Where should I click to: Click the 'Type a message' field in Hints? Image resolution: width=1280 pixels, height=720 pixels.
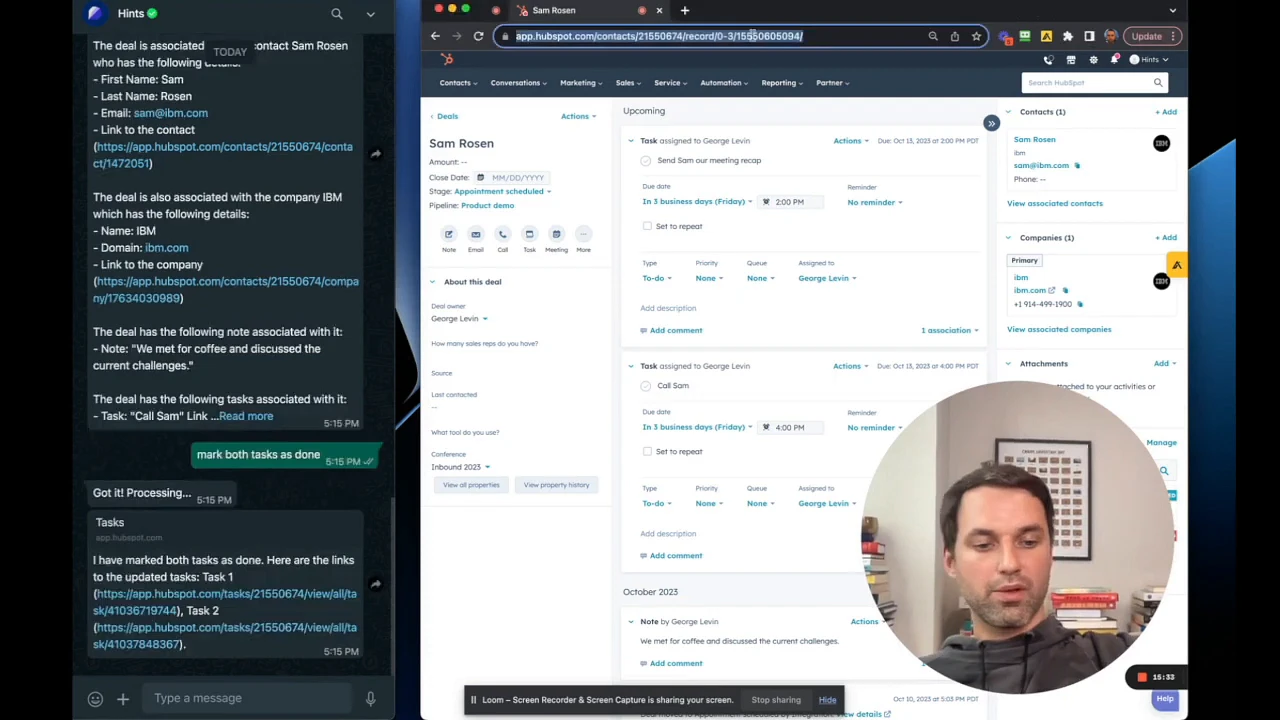[248, 698]
